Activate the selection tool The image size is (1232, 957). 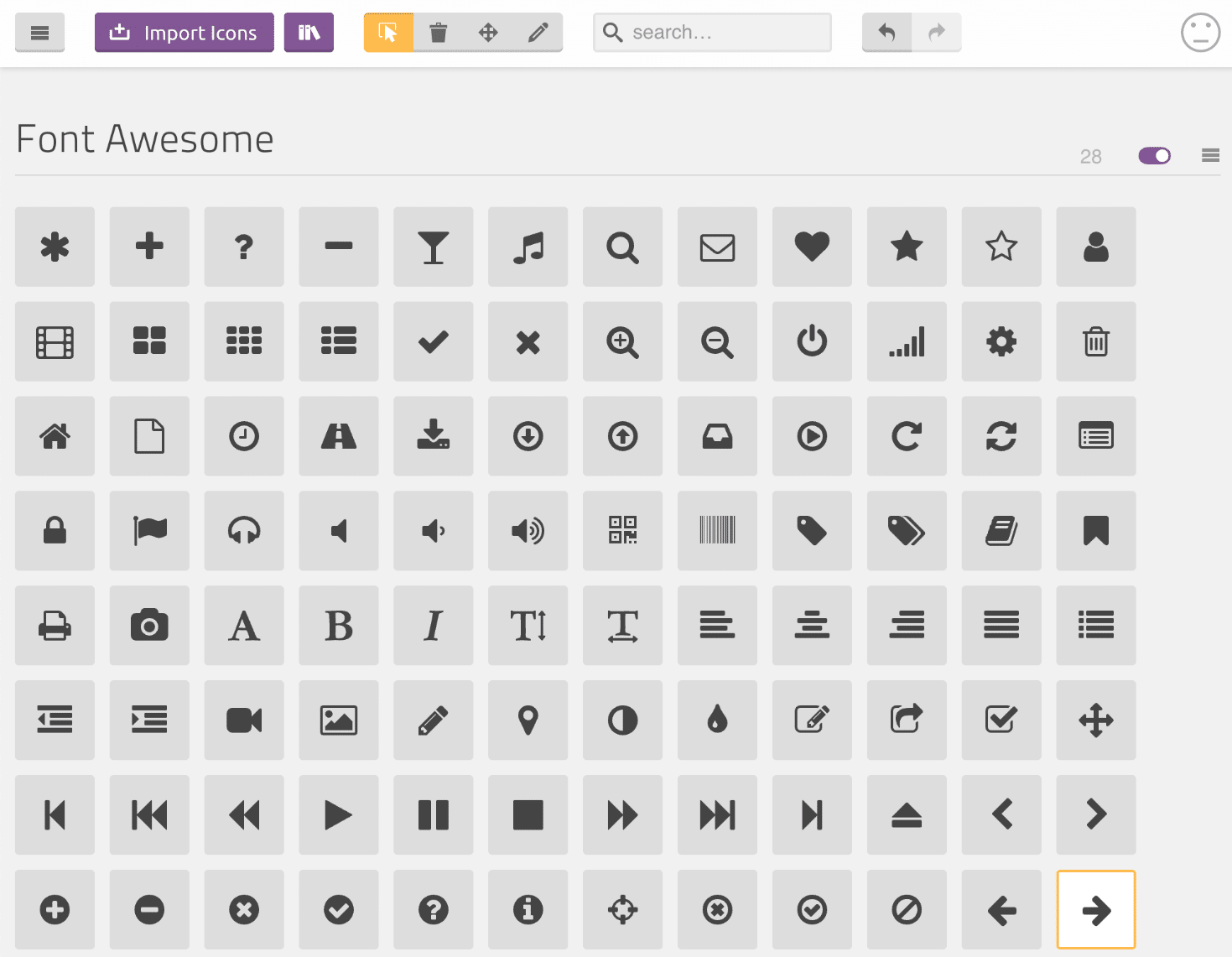click(387, 32)
